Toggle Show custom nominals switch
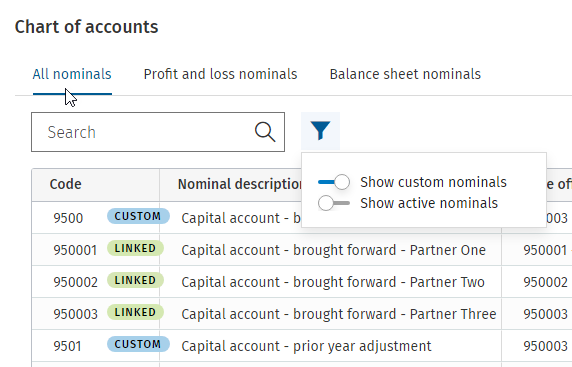 point(334,182)
